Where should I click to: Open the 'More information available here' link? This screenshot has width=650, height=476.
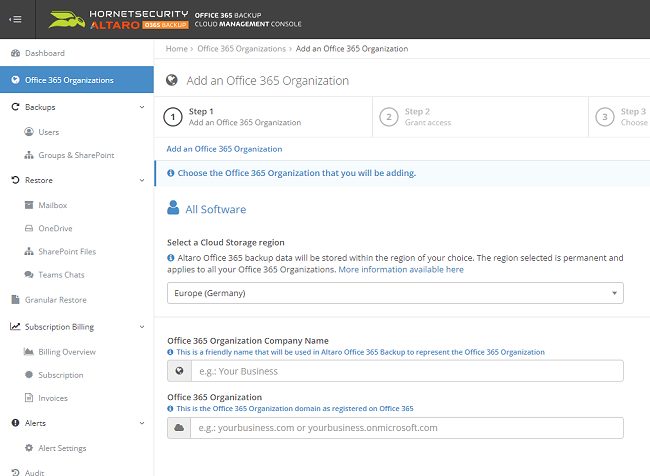pyautogui.click(x=401, y=270)
